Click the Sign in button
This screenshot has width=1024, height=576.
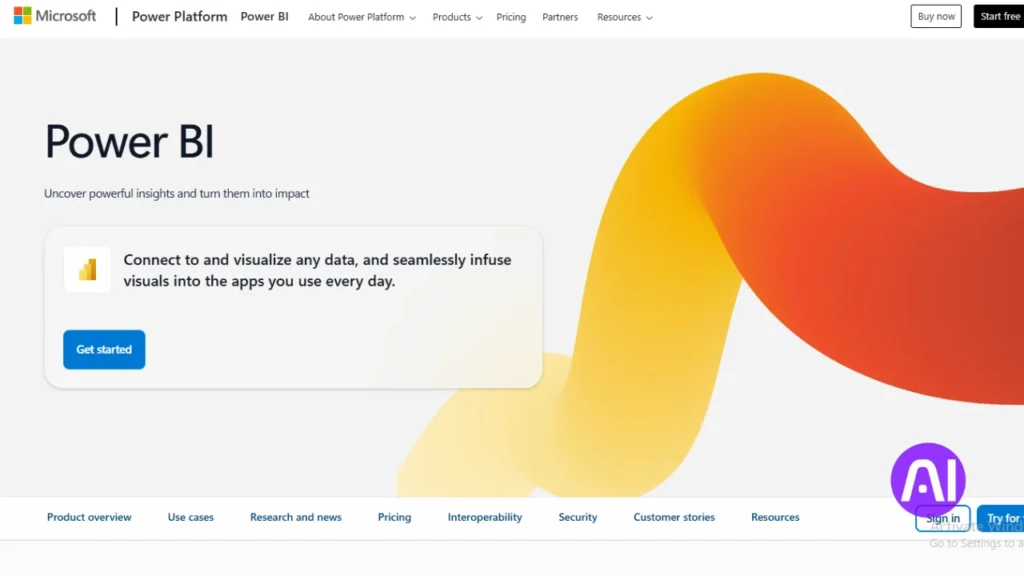tap(941, 518)
